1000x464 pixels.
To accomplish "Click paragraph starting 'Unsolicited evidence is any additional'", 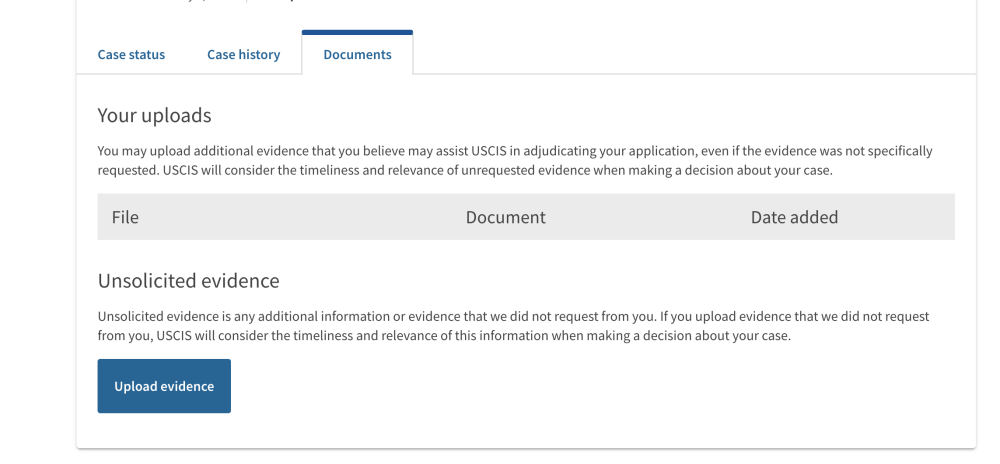I will [x=513, y=326].
